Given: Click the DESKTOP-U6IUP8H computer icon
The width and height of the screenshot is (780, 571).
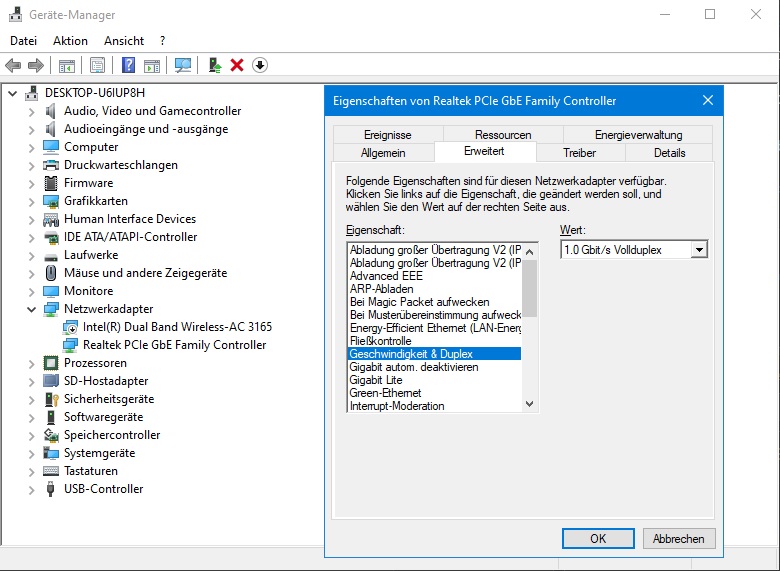Looking at the screenshot, I should [32, 93].
